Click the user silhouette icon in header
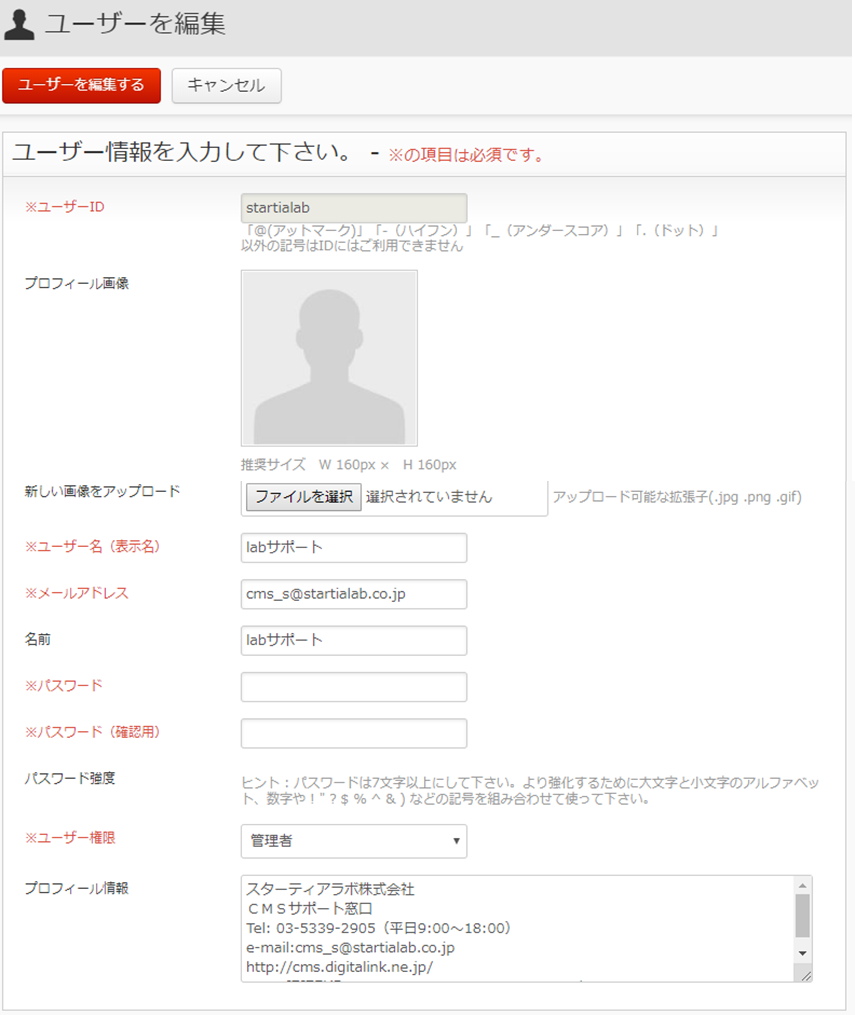The width and height of the screenshot is (855, 1015). pos(19,25)
